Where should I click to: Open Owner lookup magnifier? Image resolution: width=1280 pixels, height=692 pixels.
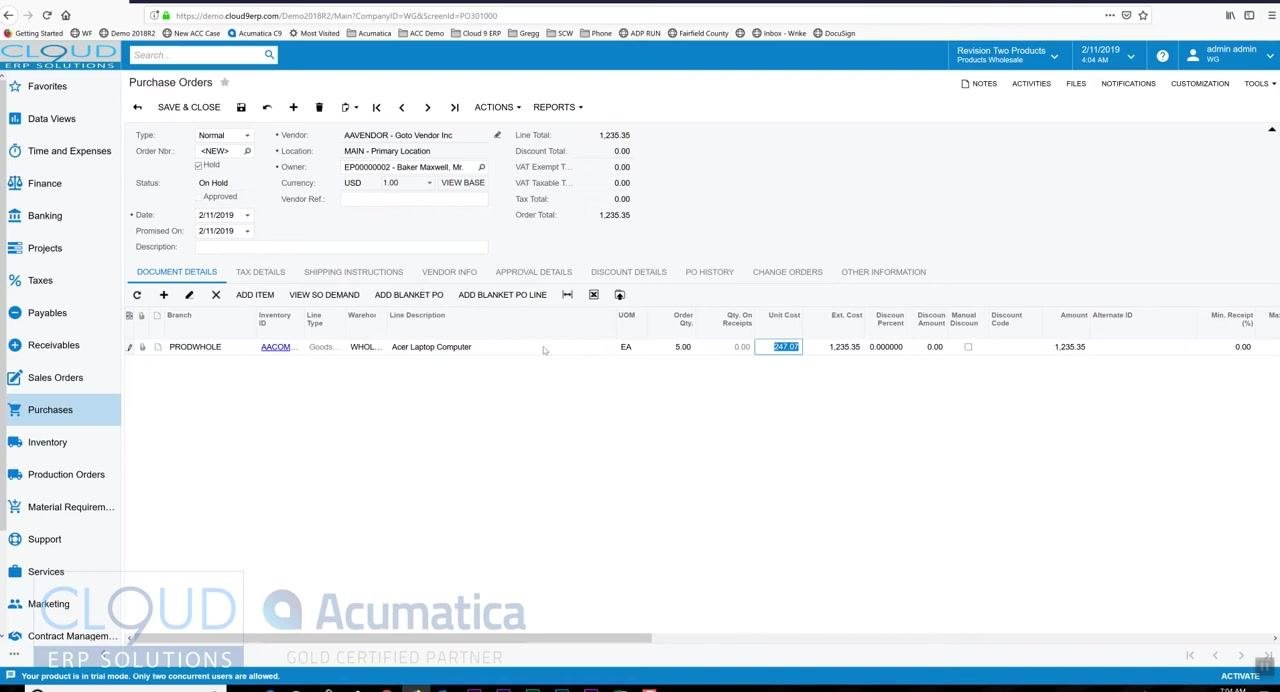click(x=481, y=167)
